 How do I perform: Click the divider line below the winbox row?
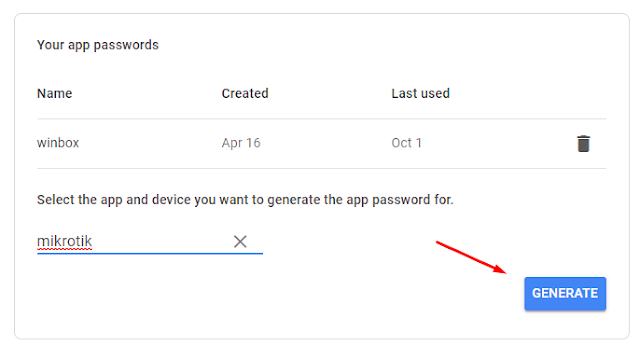click(322, 168)
